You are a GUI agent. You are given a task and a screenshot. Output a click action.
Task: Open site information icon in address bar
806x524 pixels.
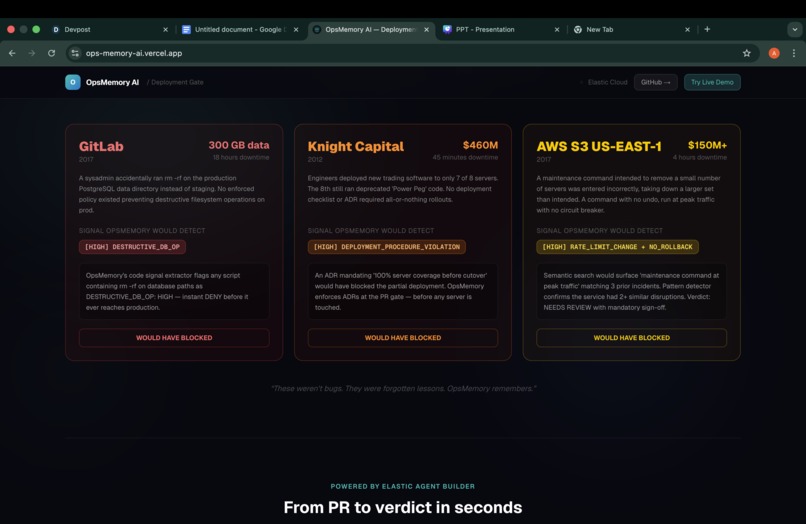coord(75,53)
